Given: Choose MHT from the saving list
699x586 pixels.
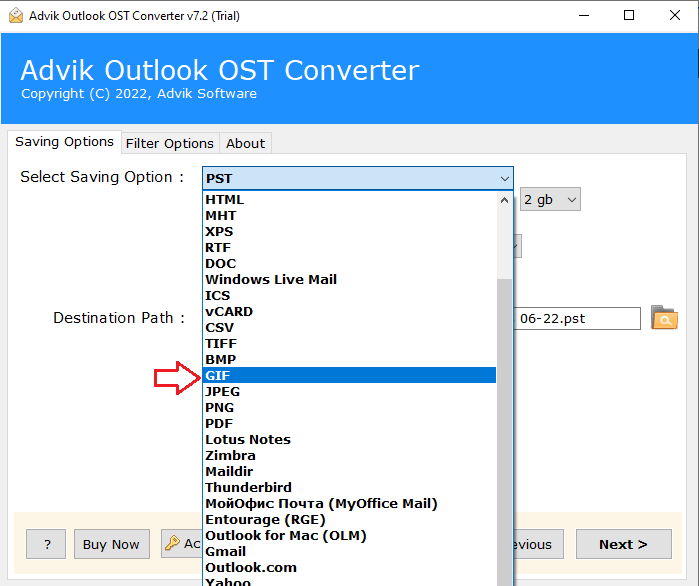Looking at the screenshot, I should tap(350, 216).
